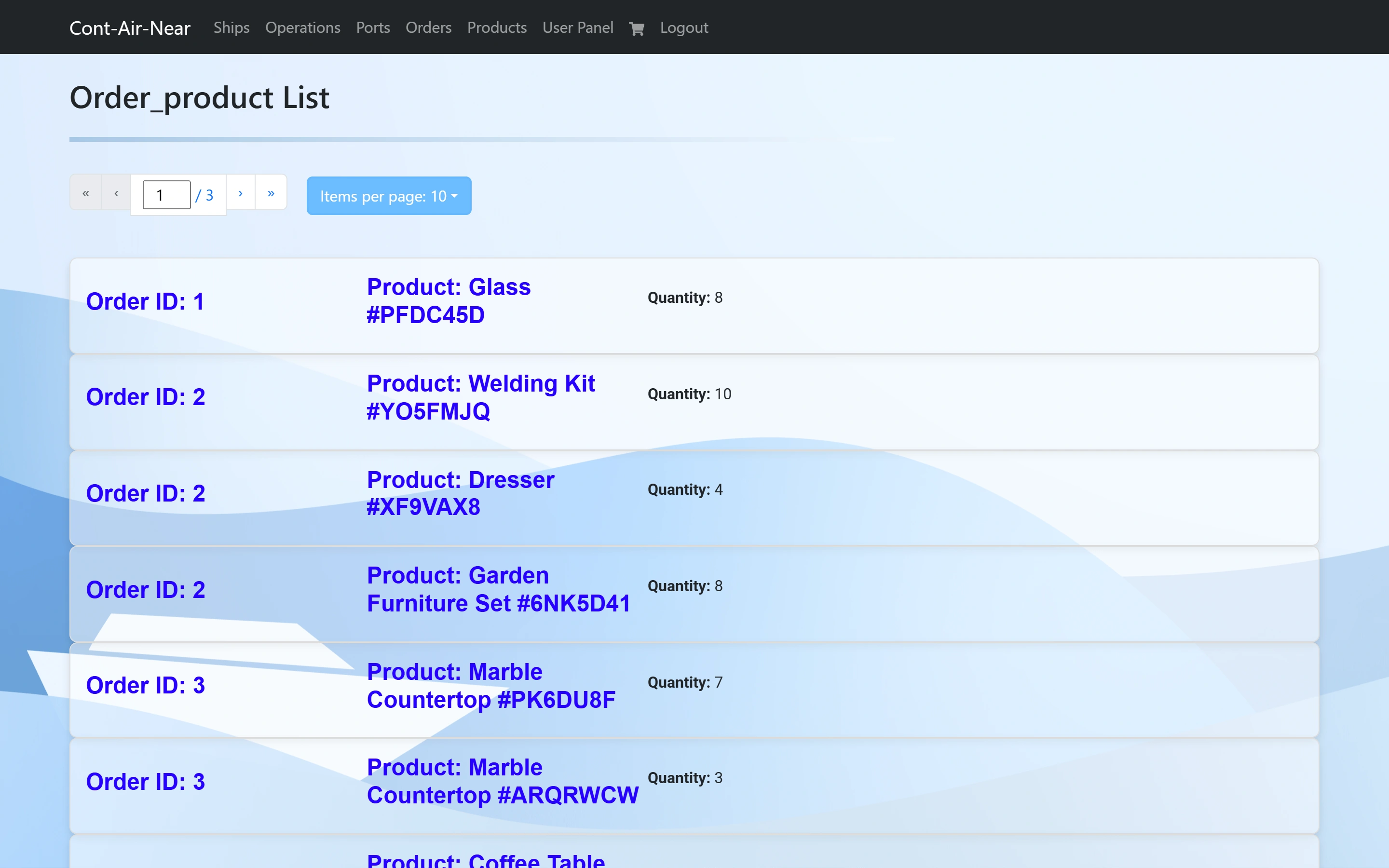Click the Order_product List heading

click(199, 97)
